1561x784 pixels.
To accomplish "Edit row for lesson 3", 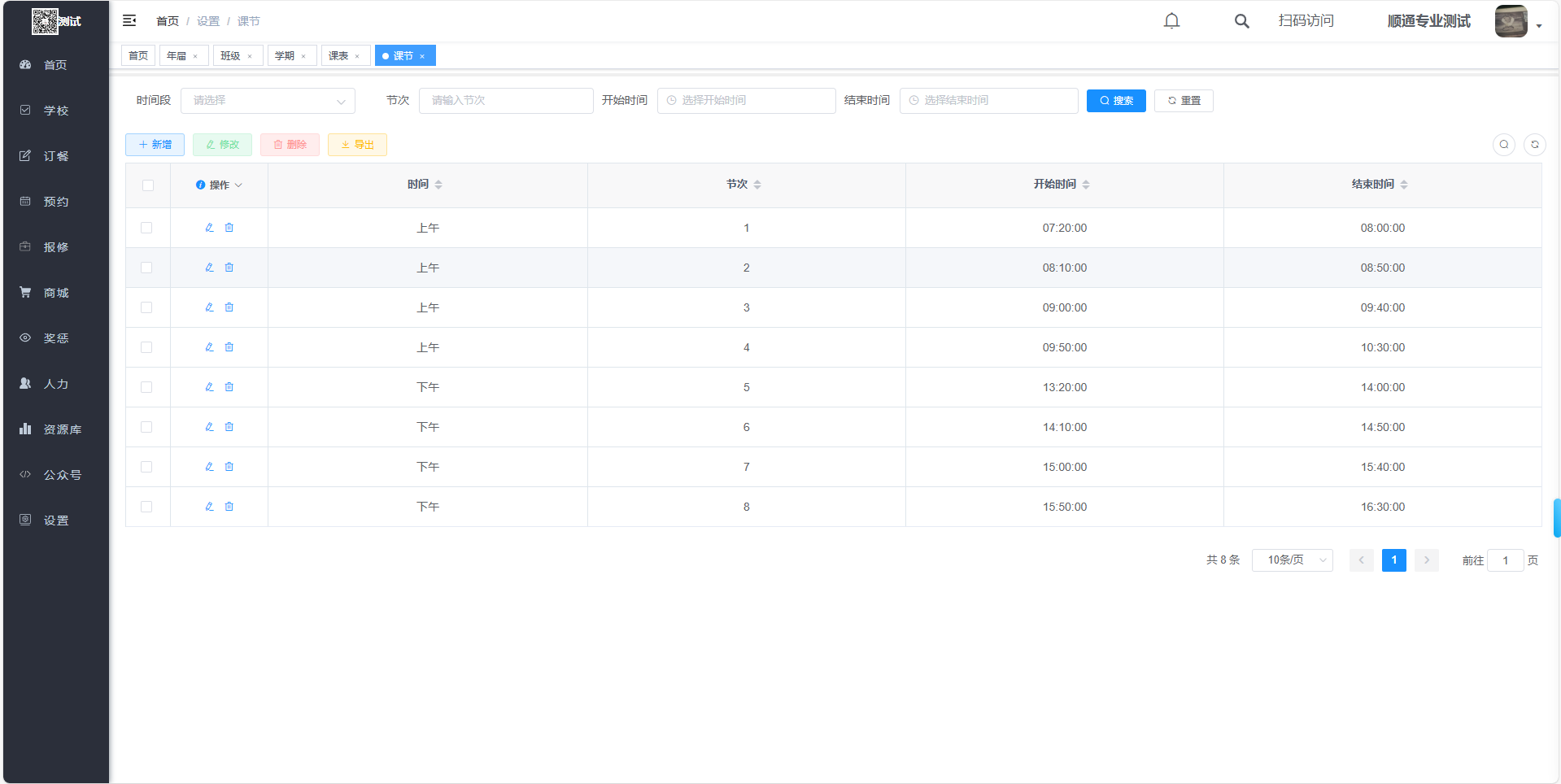I will point(209,307).
